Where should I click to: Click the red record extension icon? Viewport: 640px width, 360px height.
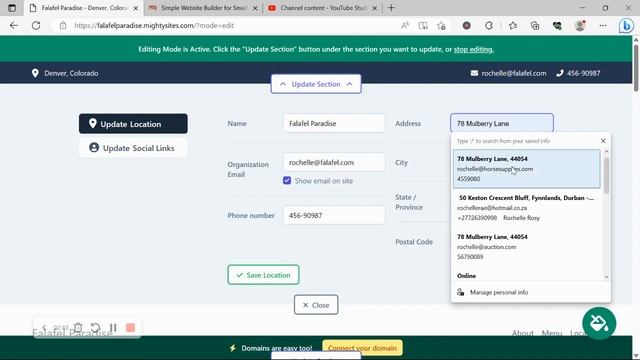pos(467,25)
